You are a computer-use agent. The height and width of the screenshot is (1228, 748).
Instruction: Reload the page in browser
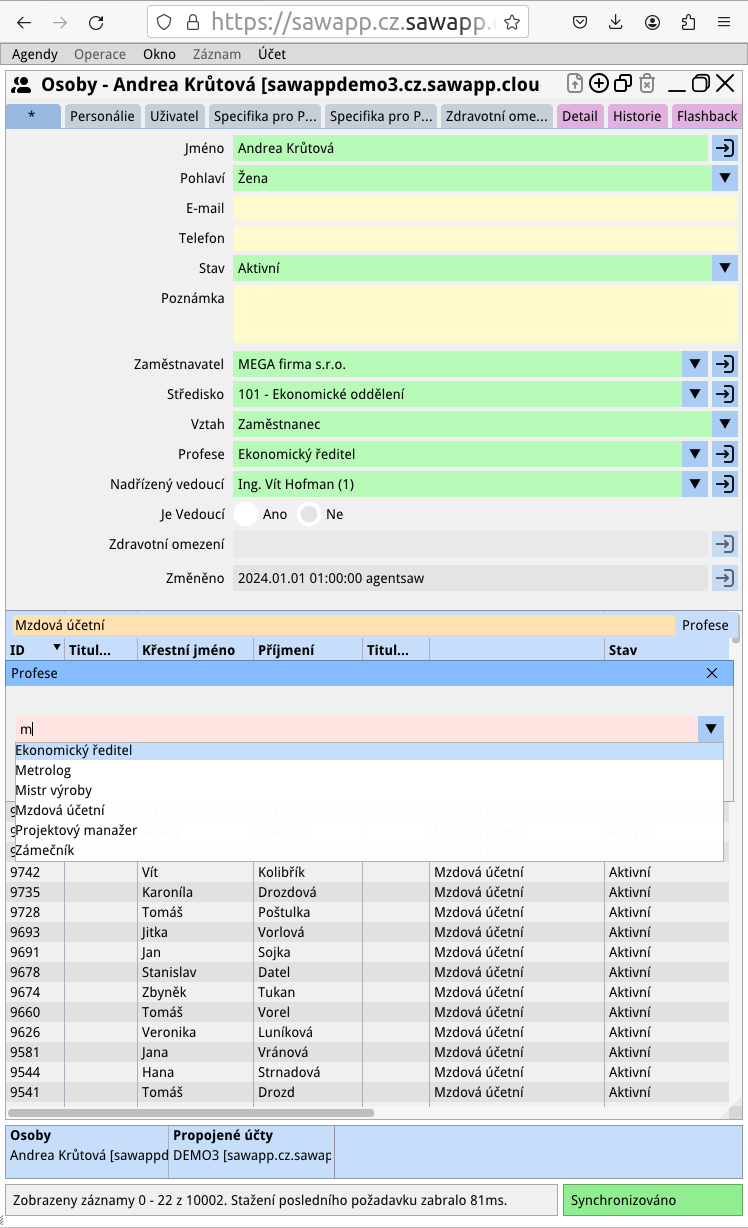[96, 22]
